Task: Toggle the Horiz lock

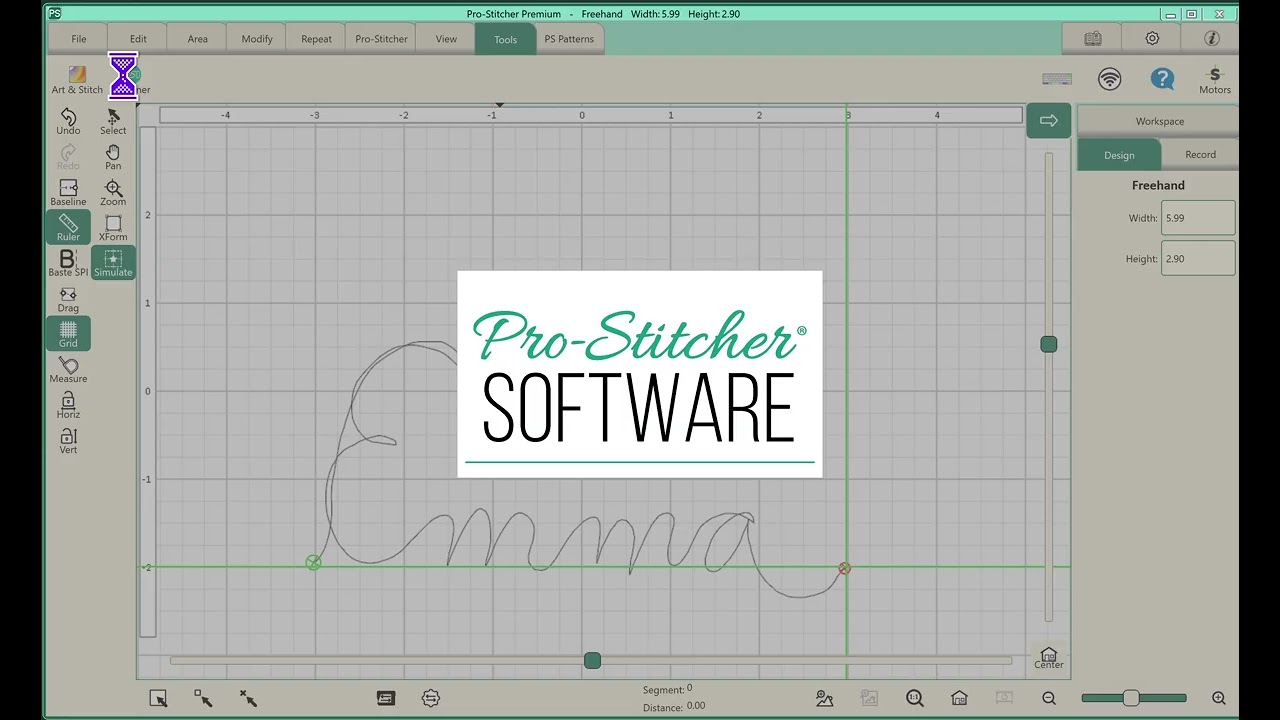Action: click(x=68, y=405)
